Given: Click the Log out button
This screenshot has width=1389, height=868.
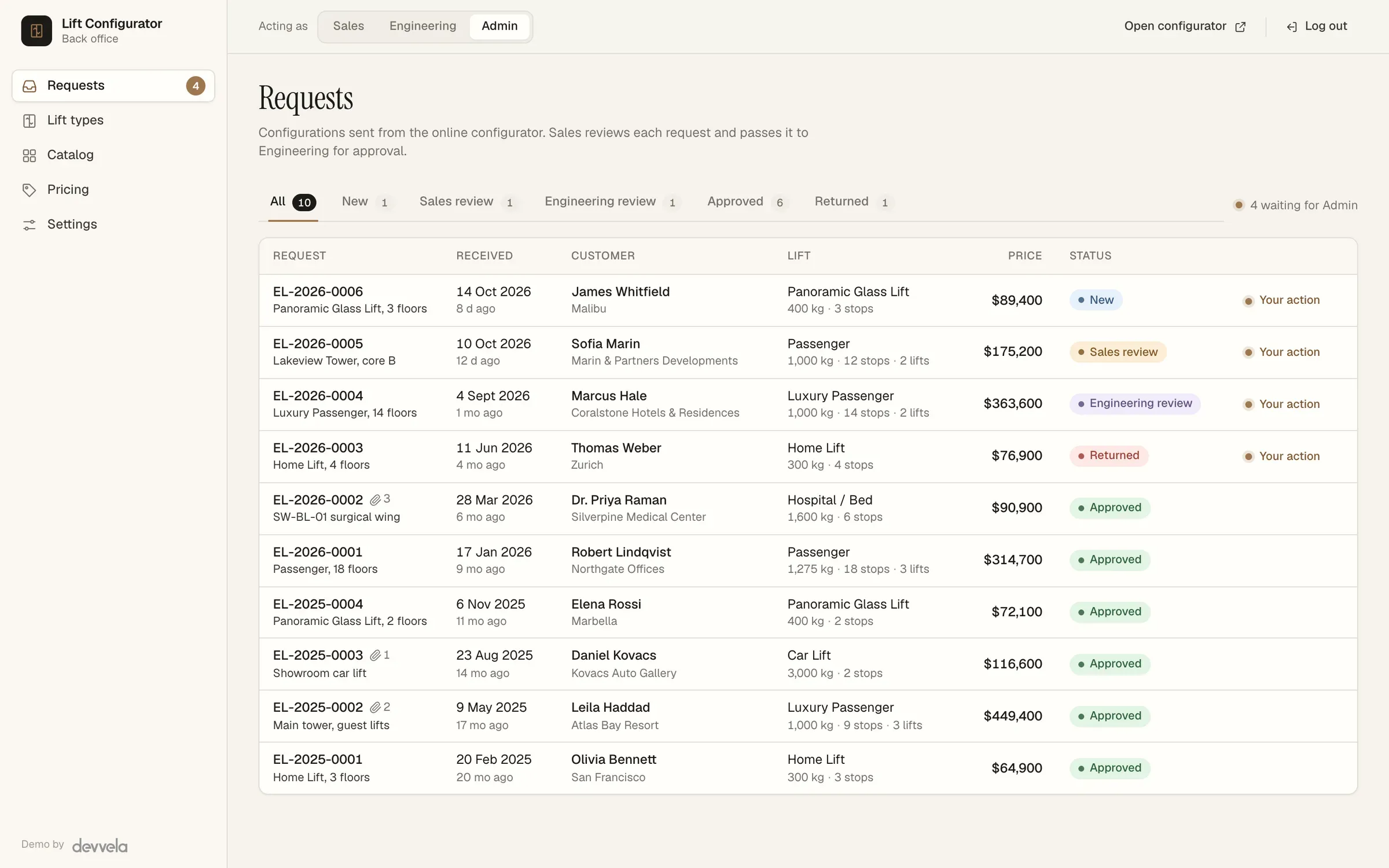Looking at the screenshot, I should (1317, 26).
